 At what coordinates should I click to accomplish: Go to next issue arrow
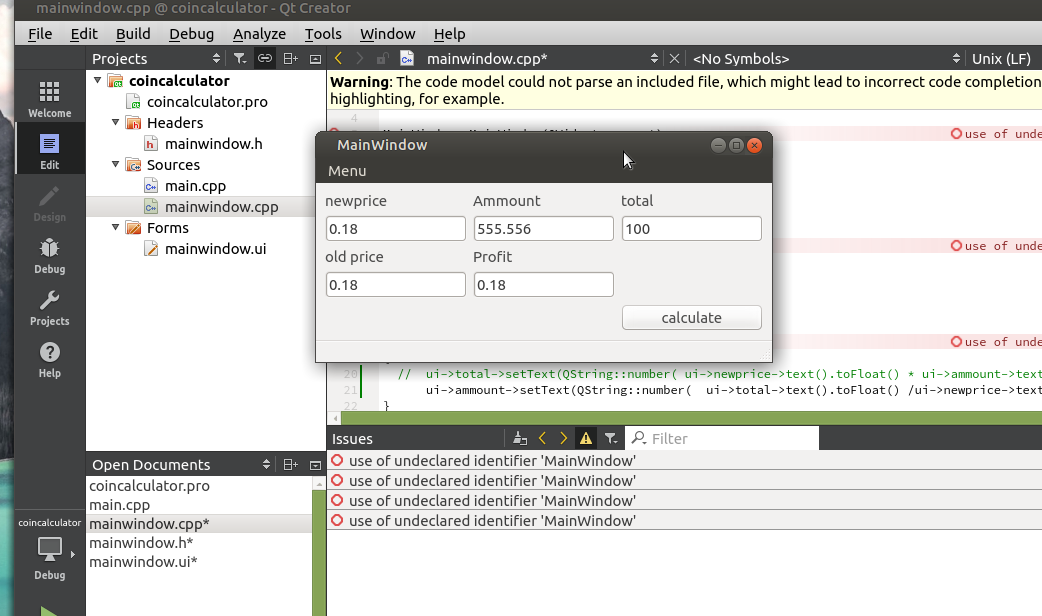point(564,438)
